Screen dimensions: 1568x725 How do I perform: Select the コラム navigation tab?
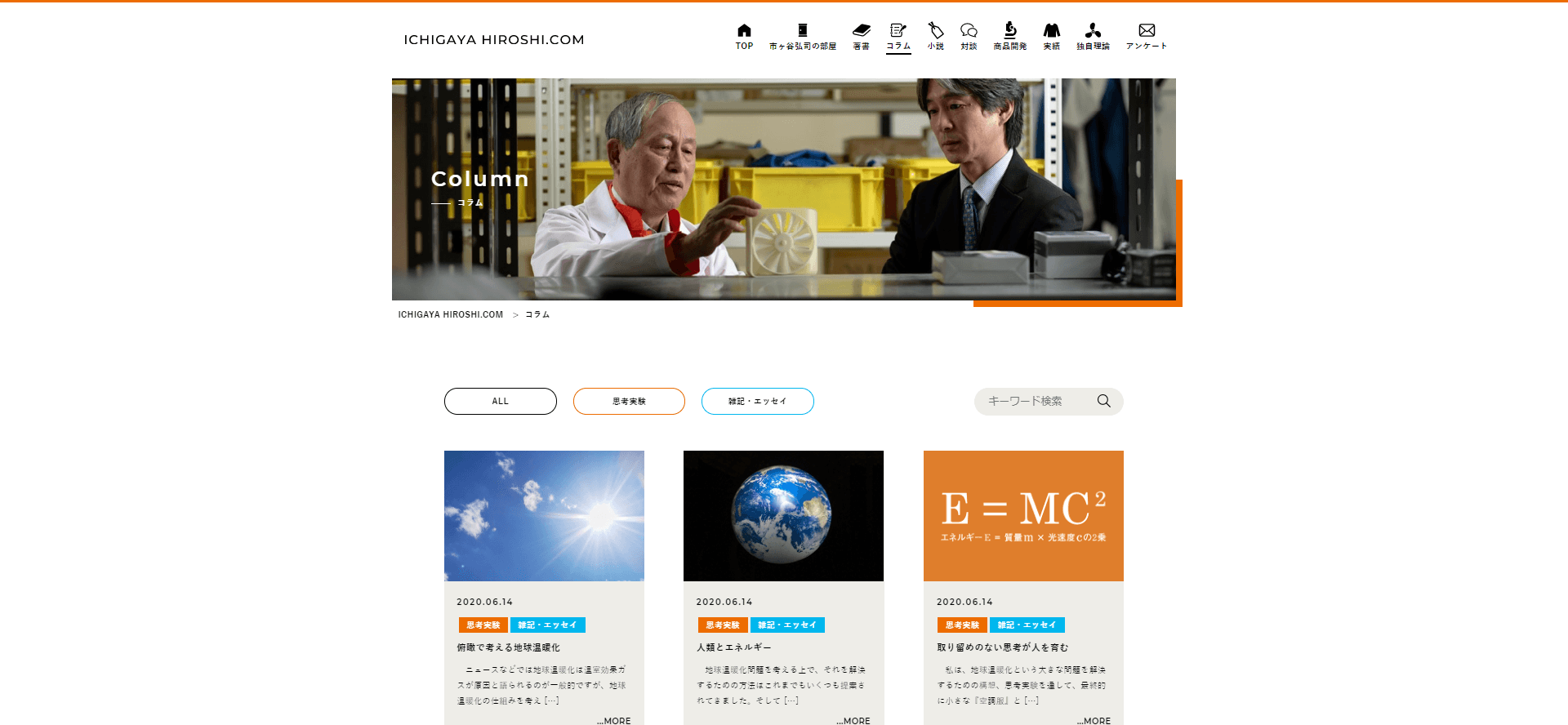point(898,37)
